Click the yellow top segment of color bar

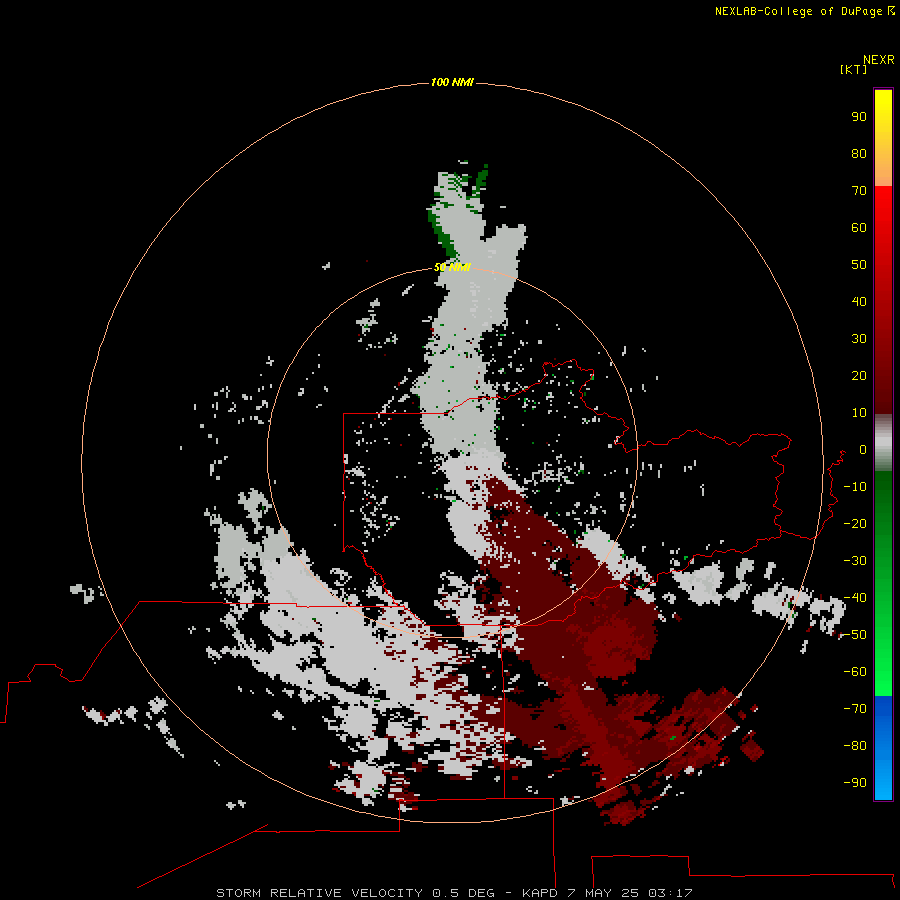[883, 138]
